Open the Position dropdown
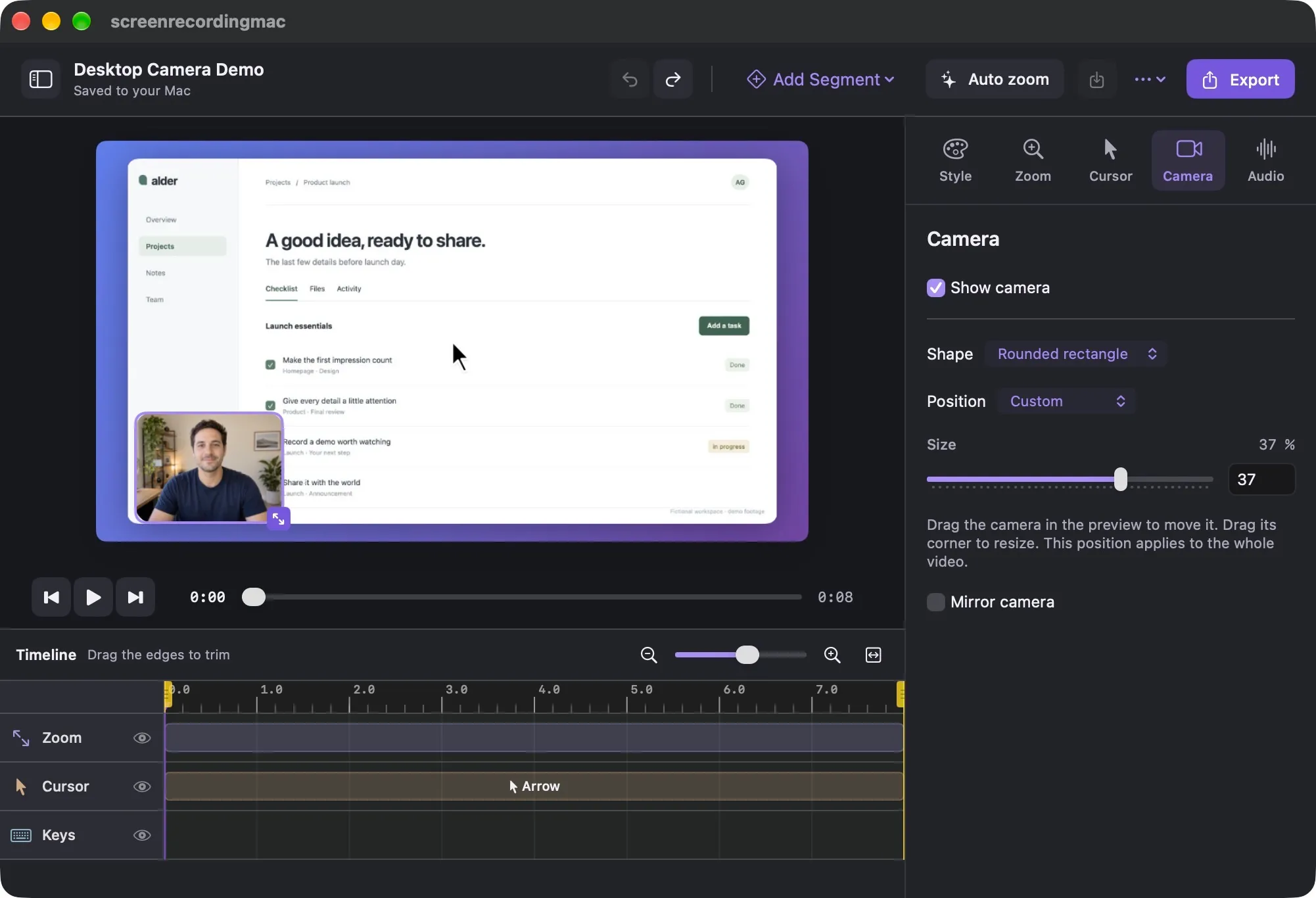Viewport: 1316px width, 898px height. 1067,401
